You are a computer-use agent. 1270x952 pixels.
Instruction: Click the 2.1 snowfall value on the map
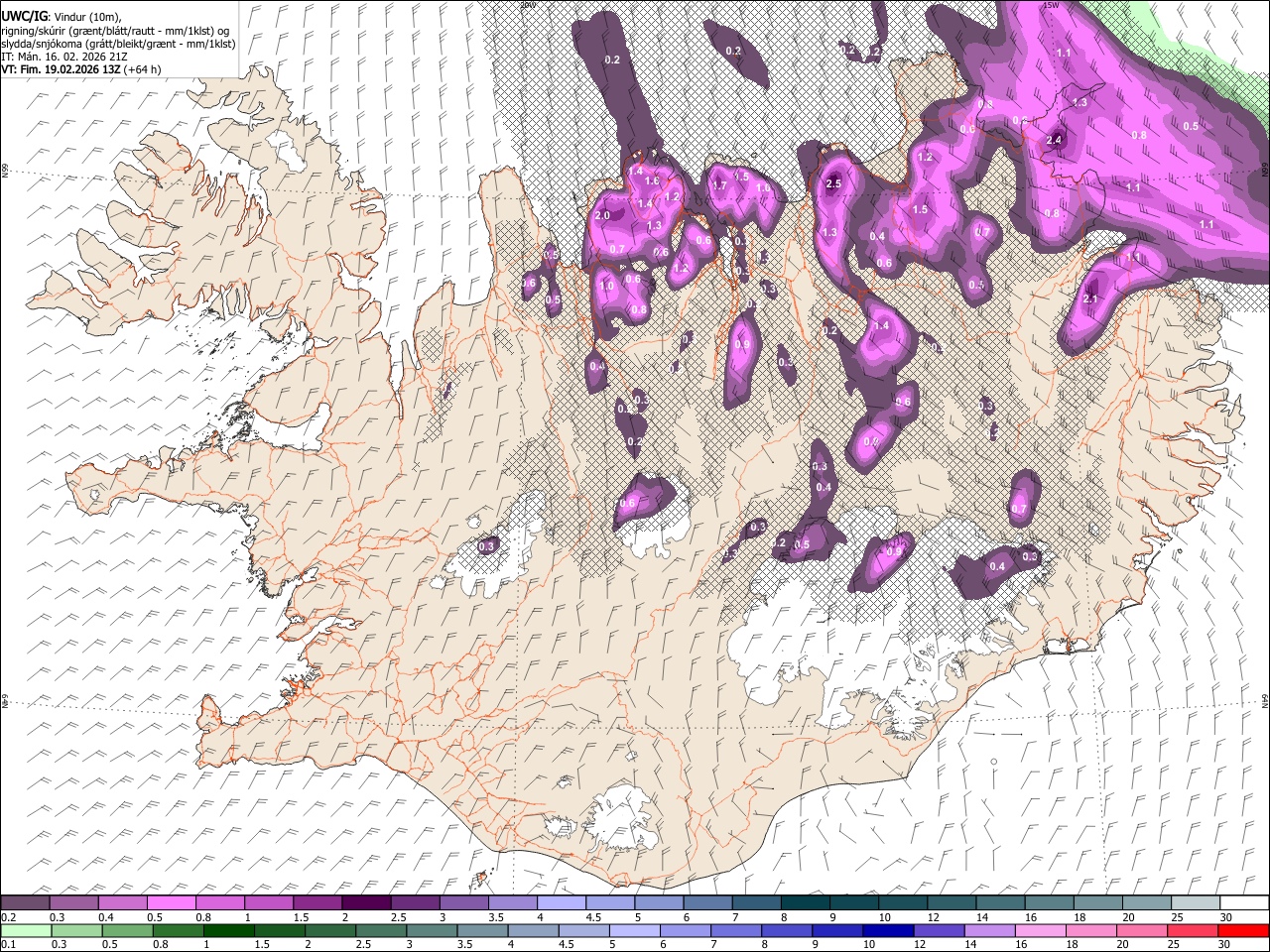pos(1090,298)
